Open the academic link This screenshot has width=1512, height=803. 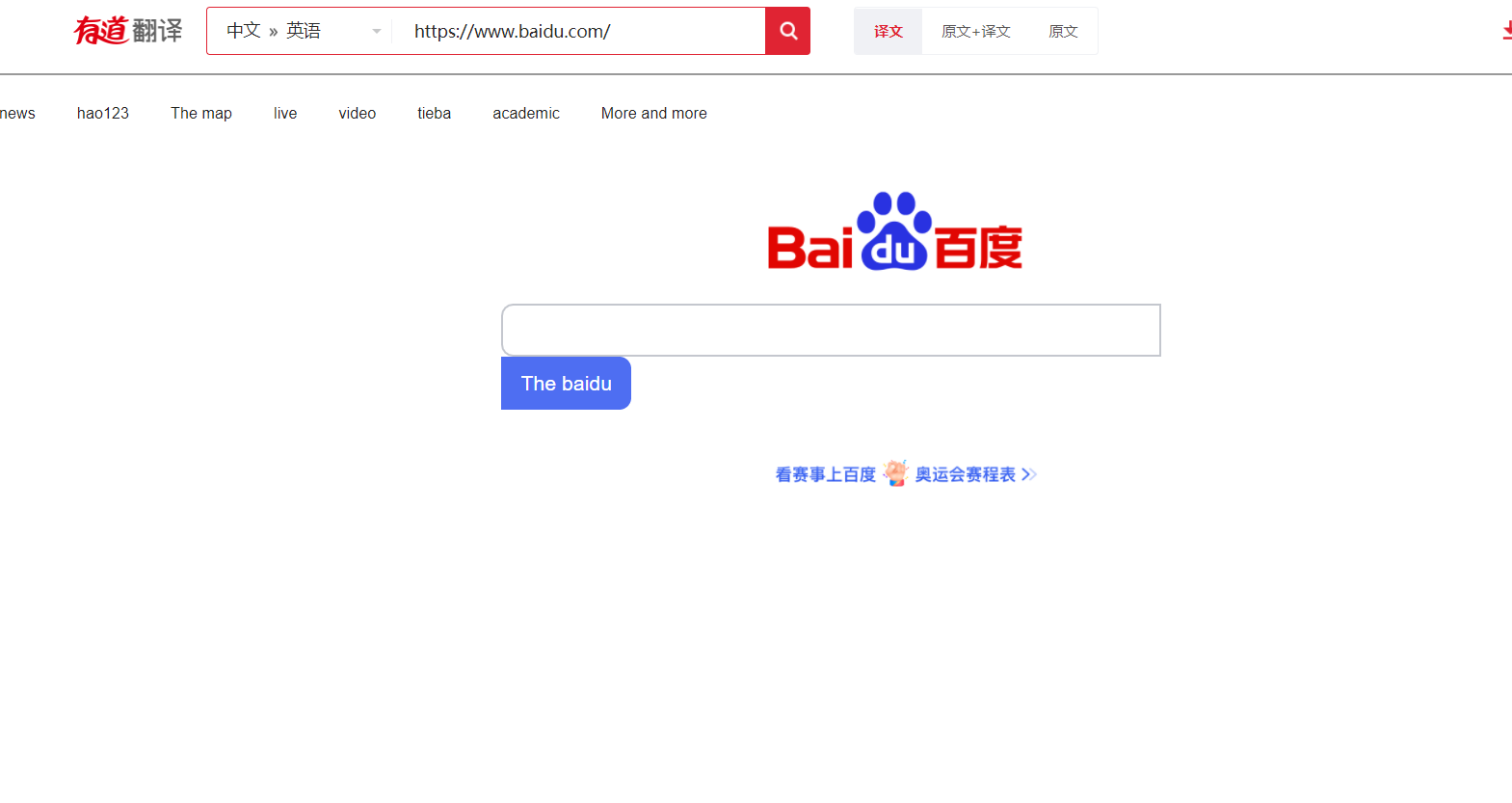526,113
